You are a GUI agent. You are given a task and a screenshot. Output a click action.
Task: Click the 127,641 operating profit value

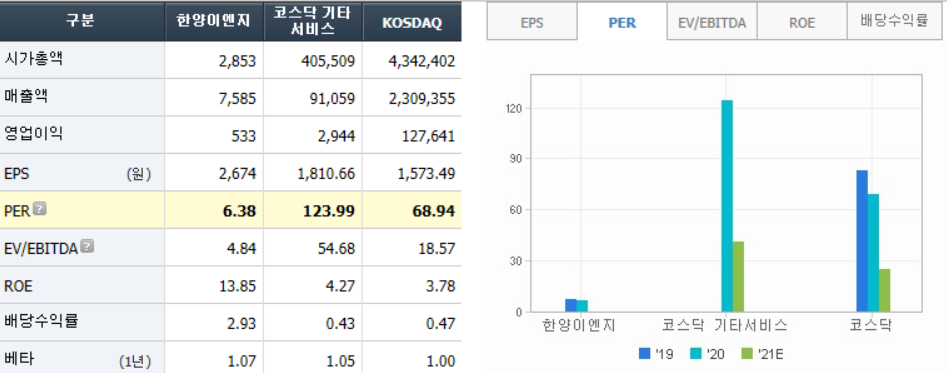click(428, 136)
